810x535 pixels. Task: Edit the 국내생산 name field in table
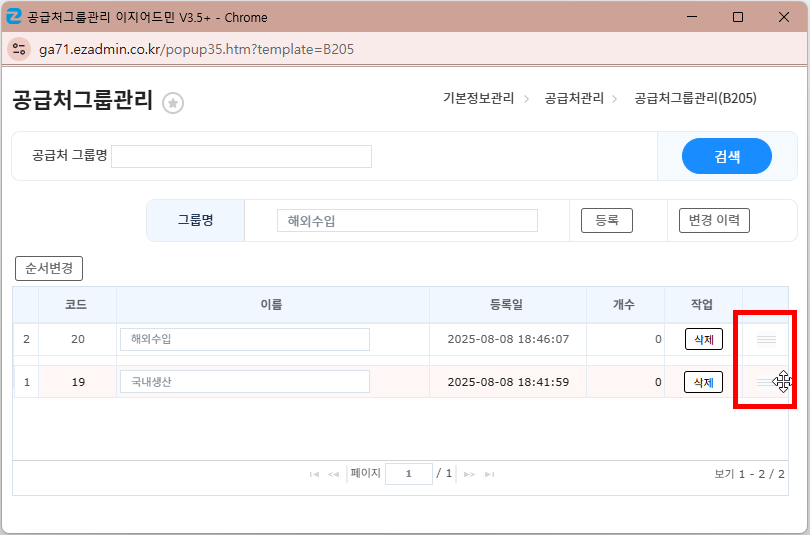pos(244,382)
